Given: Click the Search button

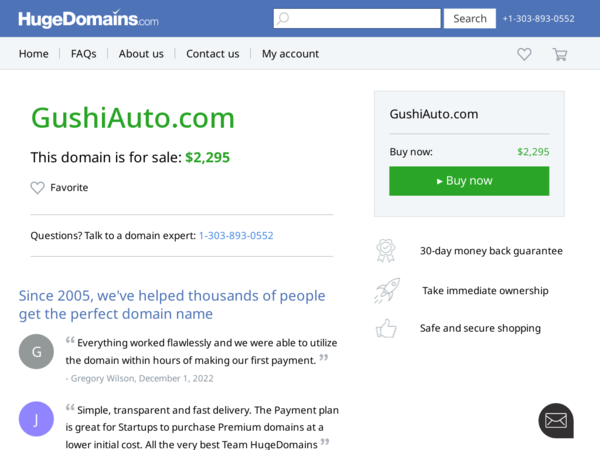Looking at the screenshot, I should 470,18.
